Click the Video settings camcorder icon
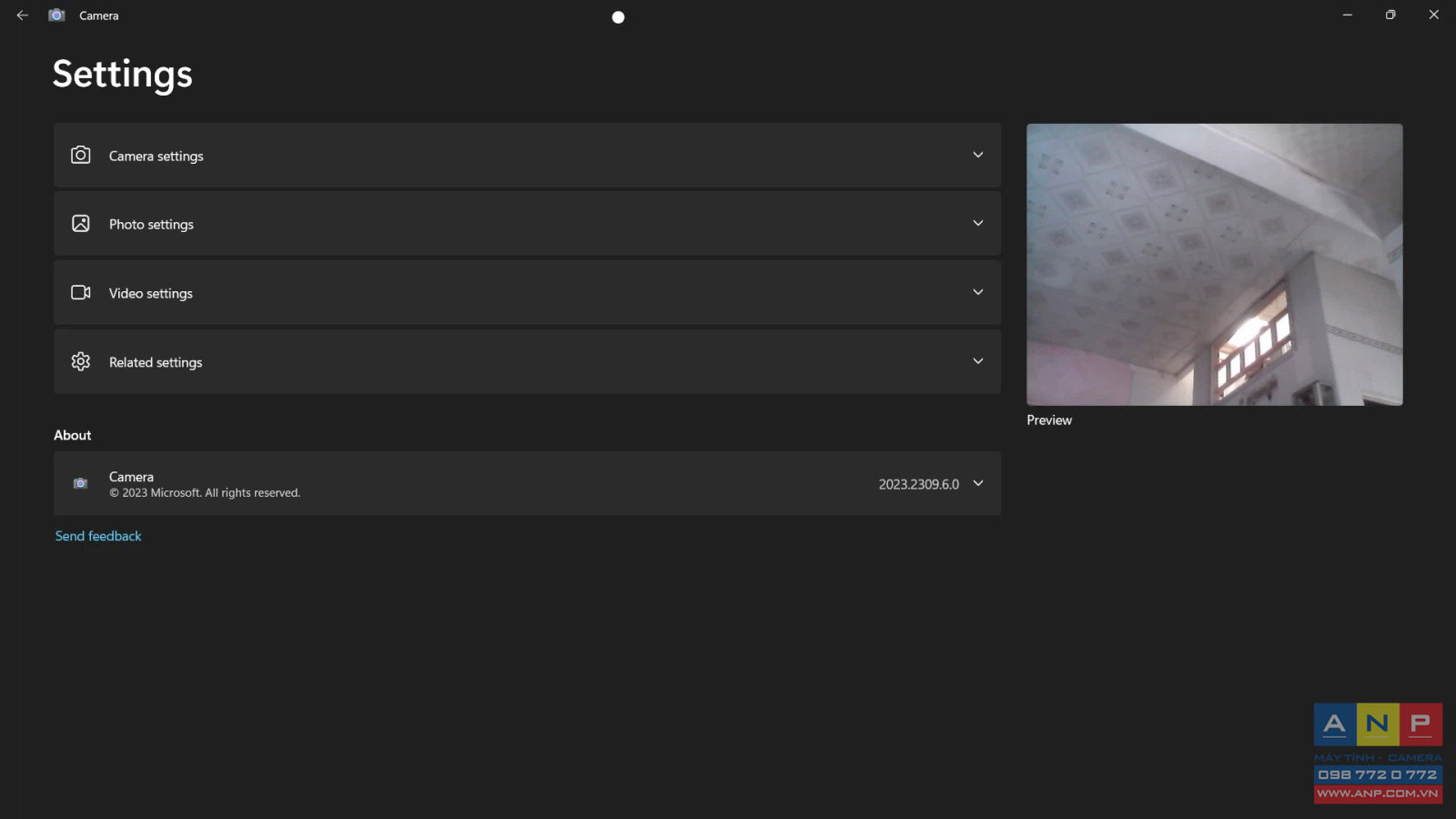This screenshot has height=819, width=1456. click(81, 293)
